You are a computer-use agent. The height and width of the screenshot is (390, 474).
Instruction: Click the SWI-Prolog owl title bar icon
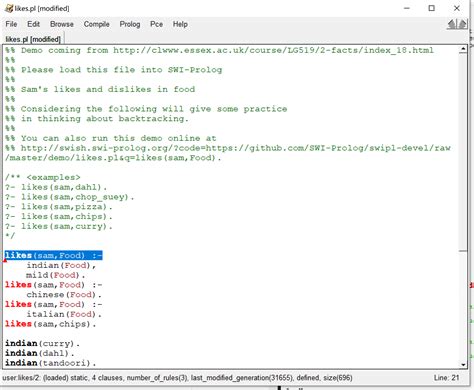click(x=9, y=8)
